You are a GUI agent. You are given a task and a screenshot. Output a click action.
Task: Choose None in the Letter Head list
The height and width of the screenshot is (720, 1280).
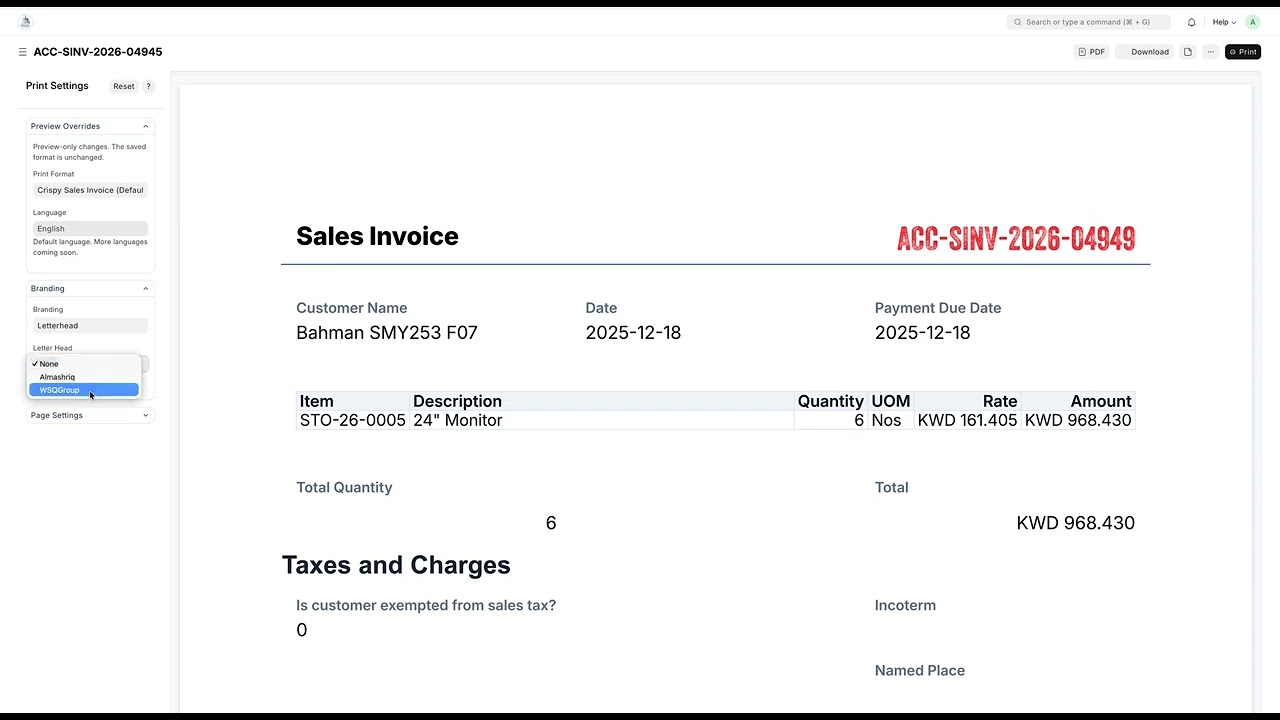click(49, 364)
